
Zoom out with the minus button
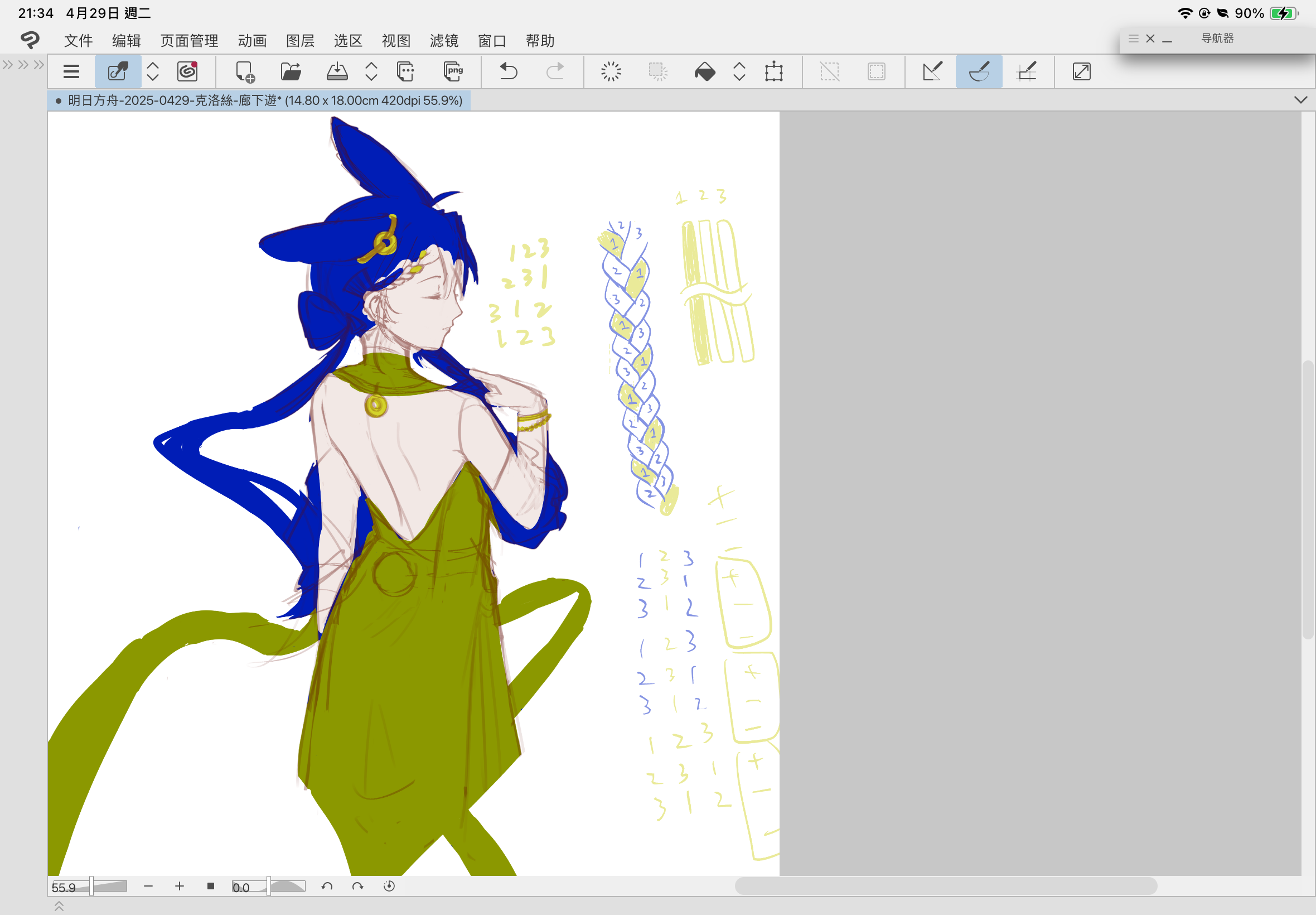148,887
